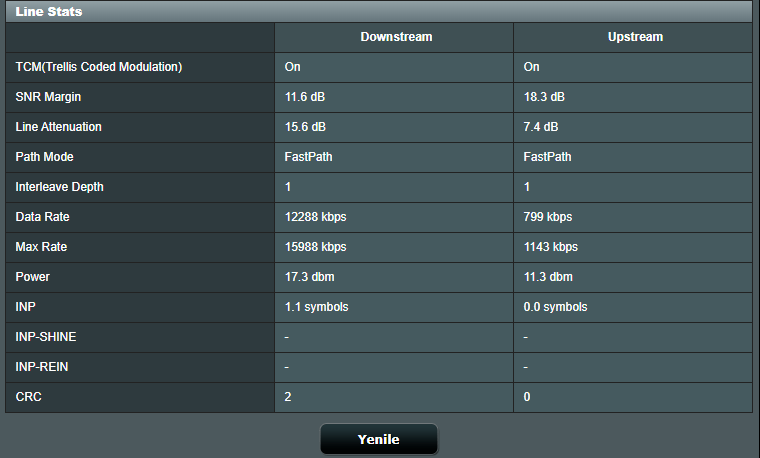This screenshot has width=760, height=458.
Task: Click the Yenile refresh button
Action: tap(379, 439)
